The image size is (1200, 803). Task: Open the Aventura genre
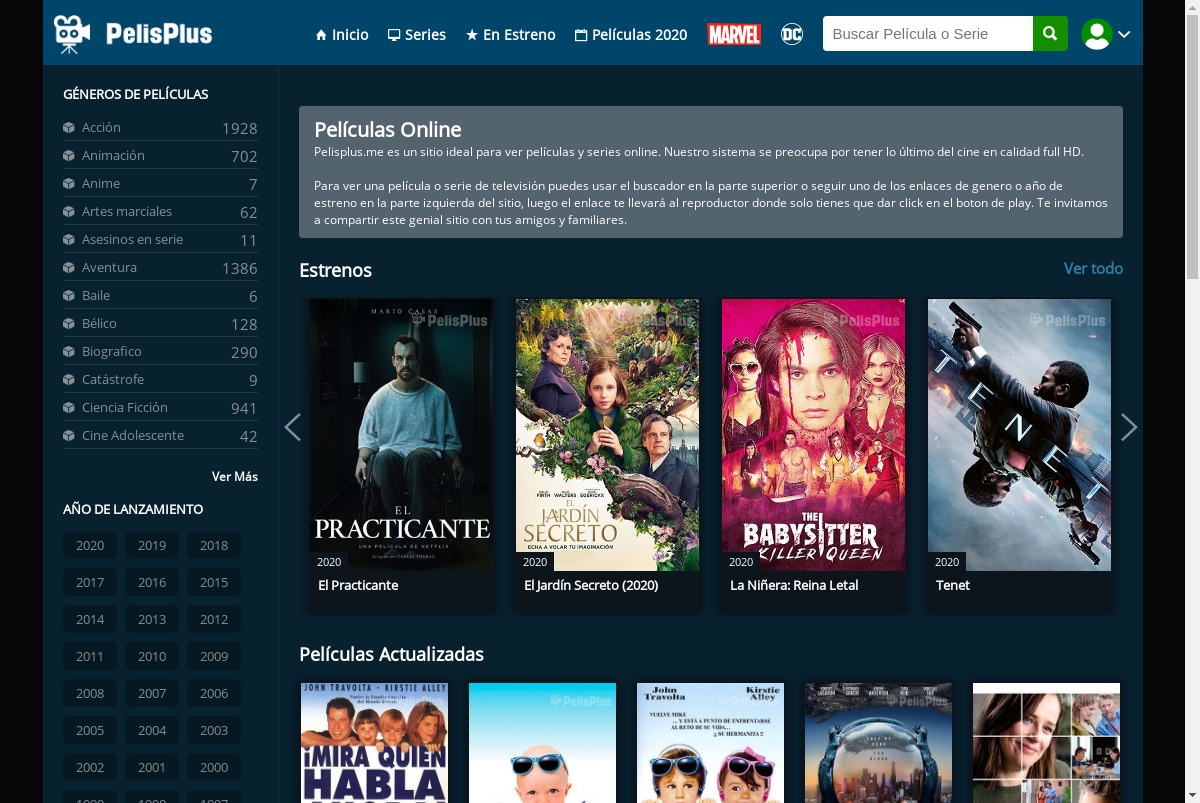coord(160,268)
